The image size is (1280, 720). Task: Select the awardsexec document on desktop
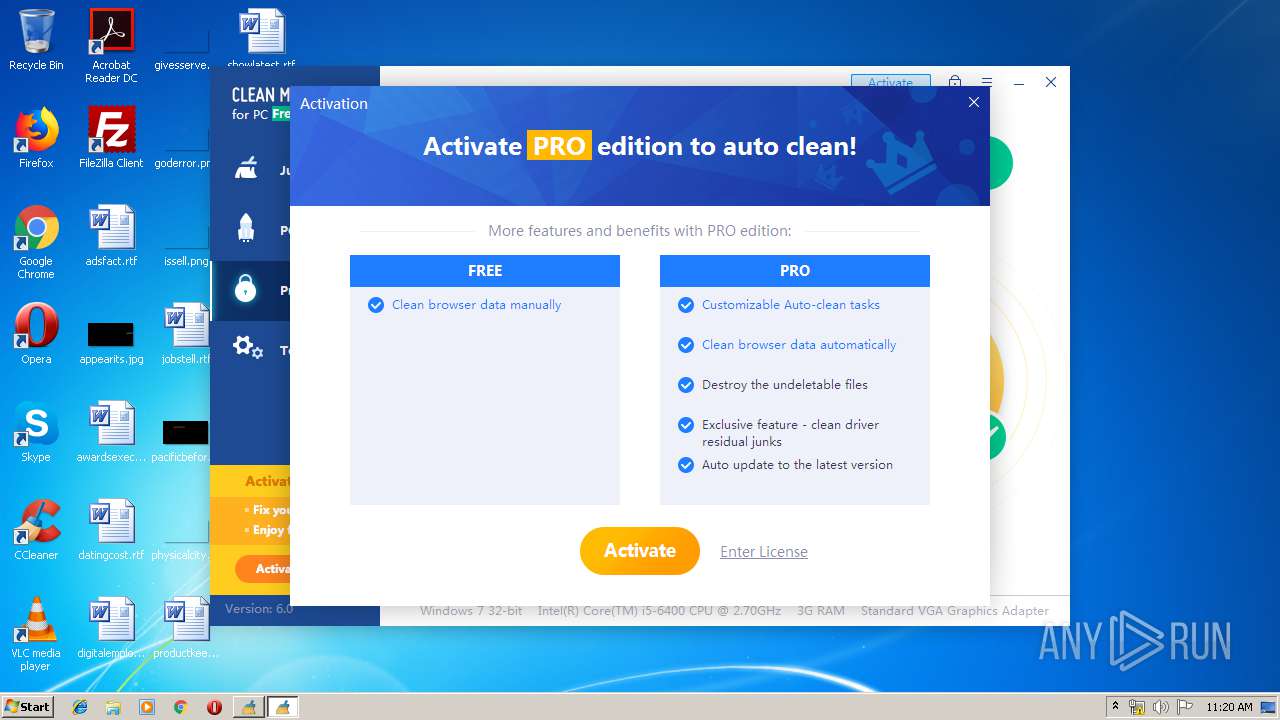tap(111, 432)
